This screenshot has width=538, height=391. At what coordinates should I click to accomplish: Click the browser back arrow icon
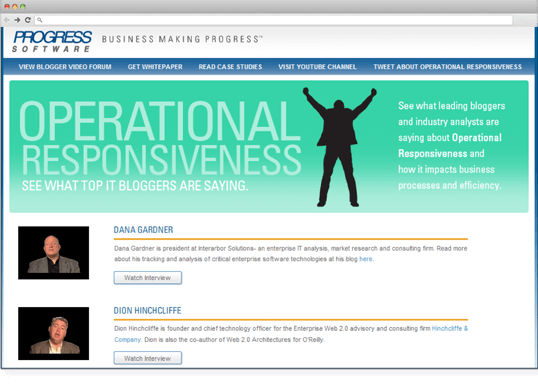click(x=7, y=20)
